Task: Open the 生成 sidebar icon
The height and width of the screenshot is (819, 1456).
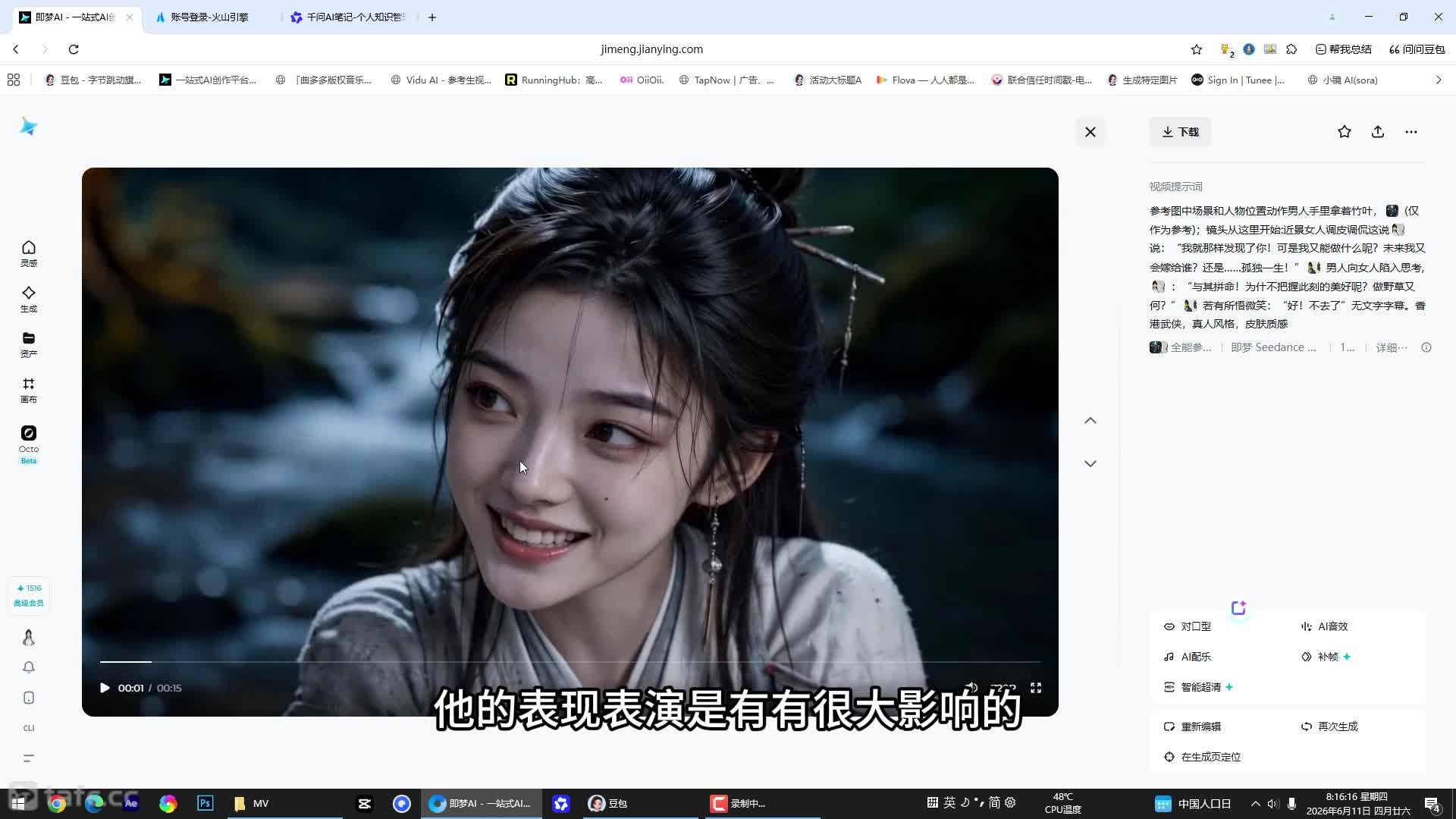Action: click(29, 300)
